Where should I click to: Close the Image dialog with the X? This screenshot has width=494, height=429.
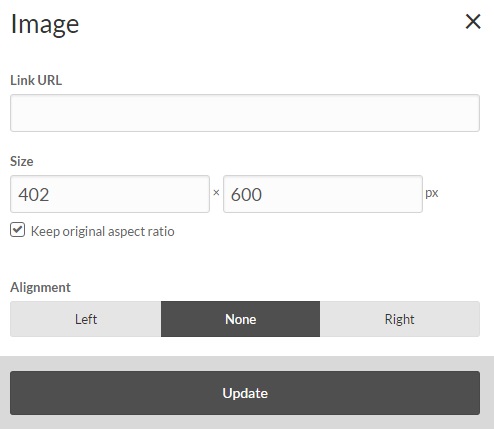[x=473, y=22]
